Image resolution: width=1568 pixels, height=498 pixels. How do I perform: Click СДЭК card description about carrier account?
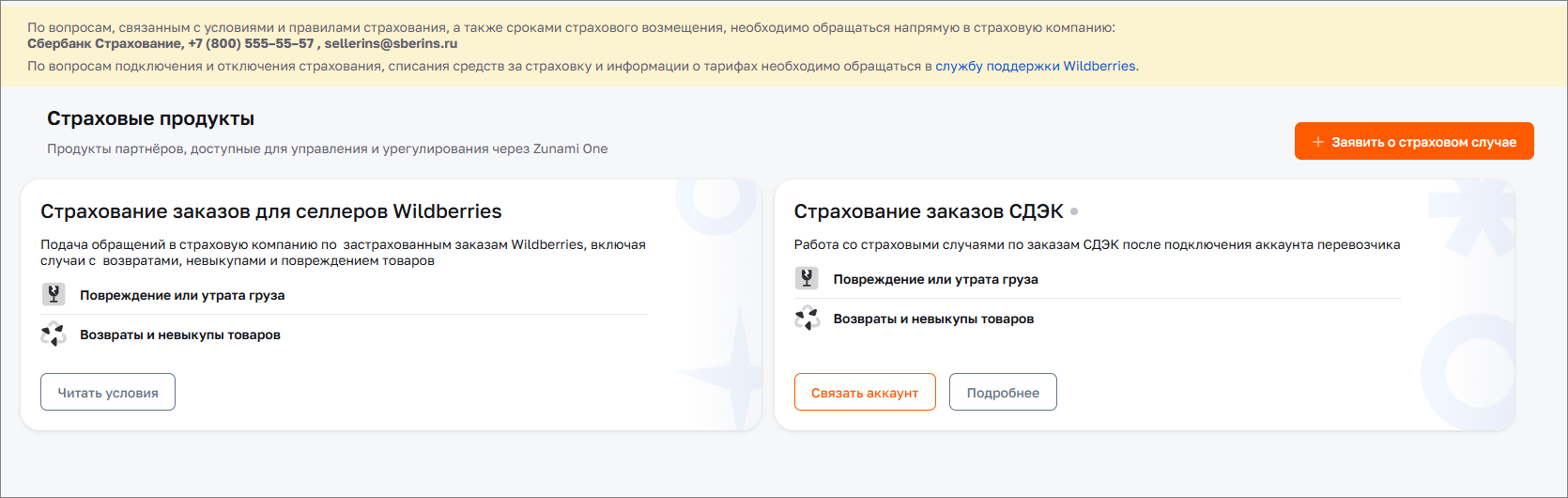point(1098,244)
